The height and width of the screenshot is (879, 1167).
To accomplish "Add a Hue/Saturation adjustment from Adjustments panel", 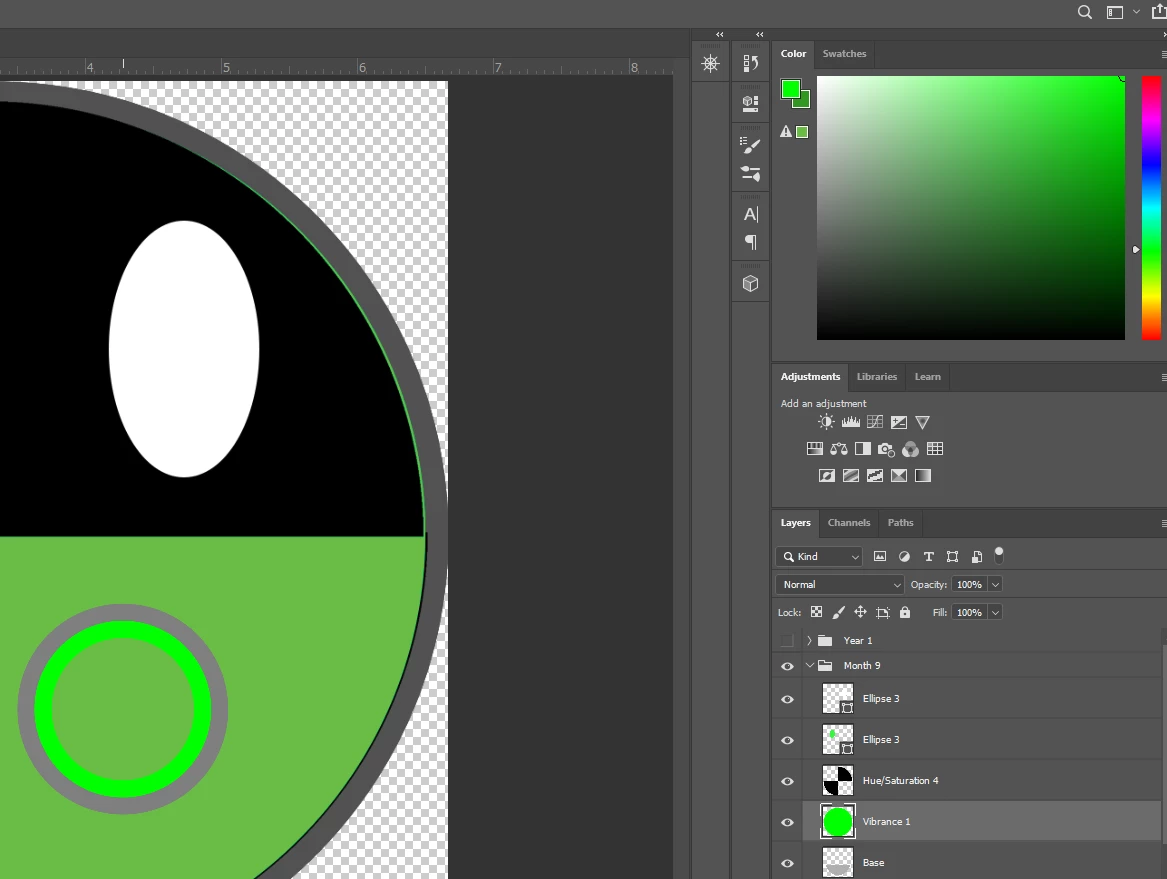I will pos(815,449).
